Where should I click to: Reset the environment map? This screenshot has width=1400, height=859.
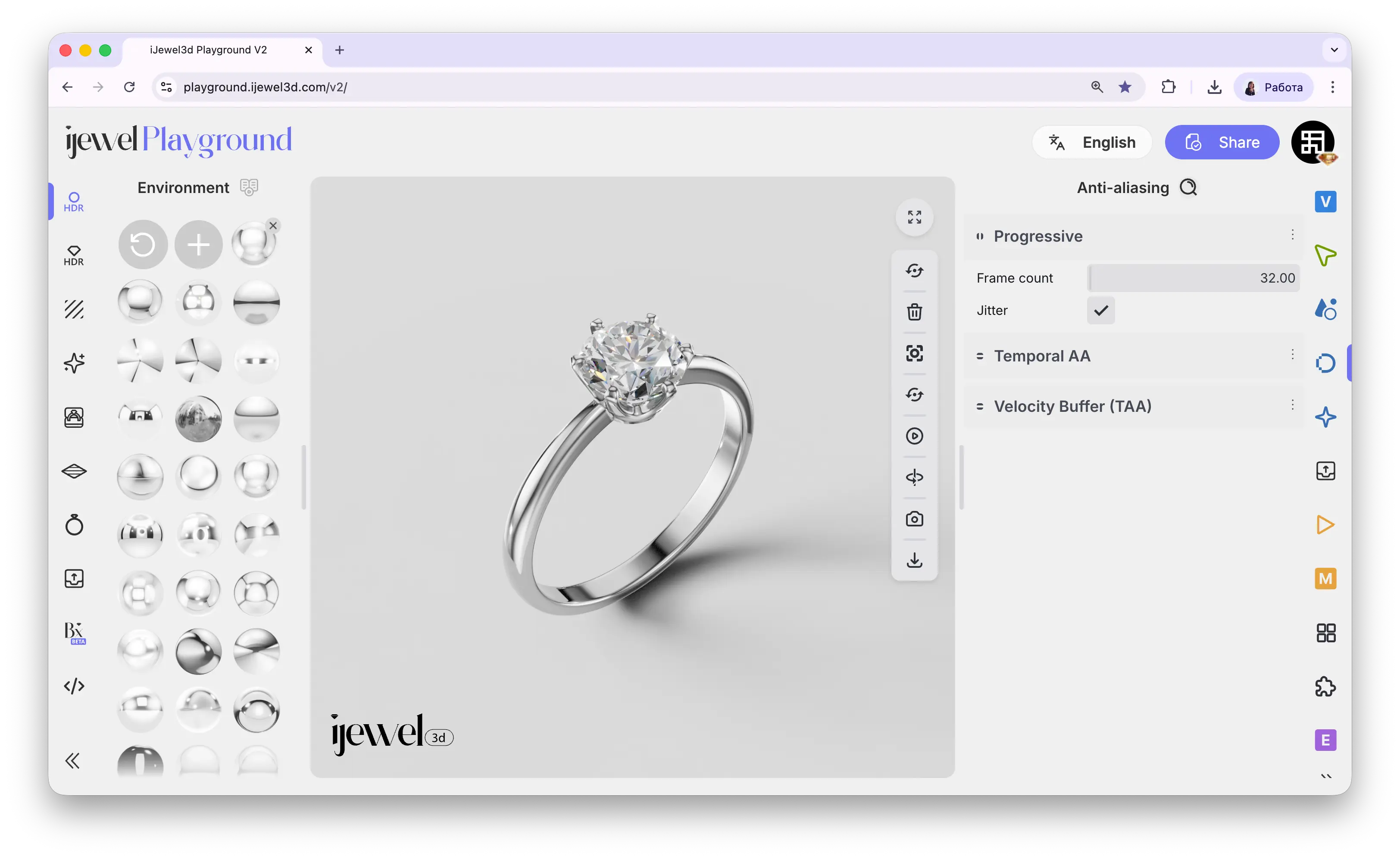click(143, 244)
